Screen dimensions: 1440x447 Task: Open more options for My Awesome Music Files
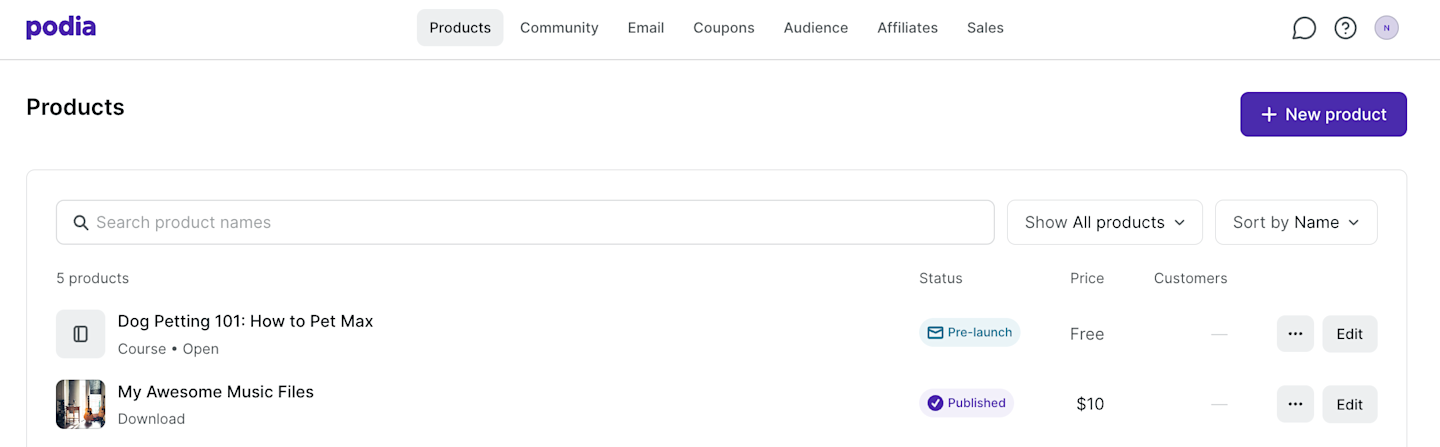click(x=1295, y=404)
